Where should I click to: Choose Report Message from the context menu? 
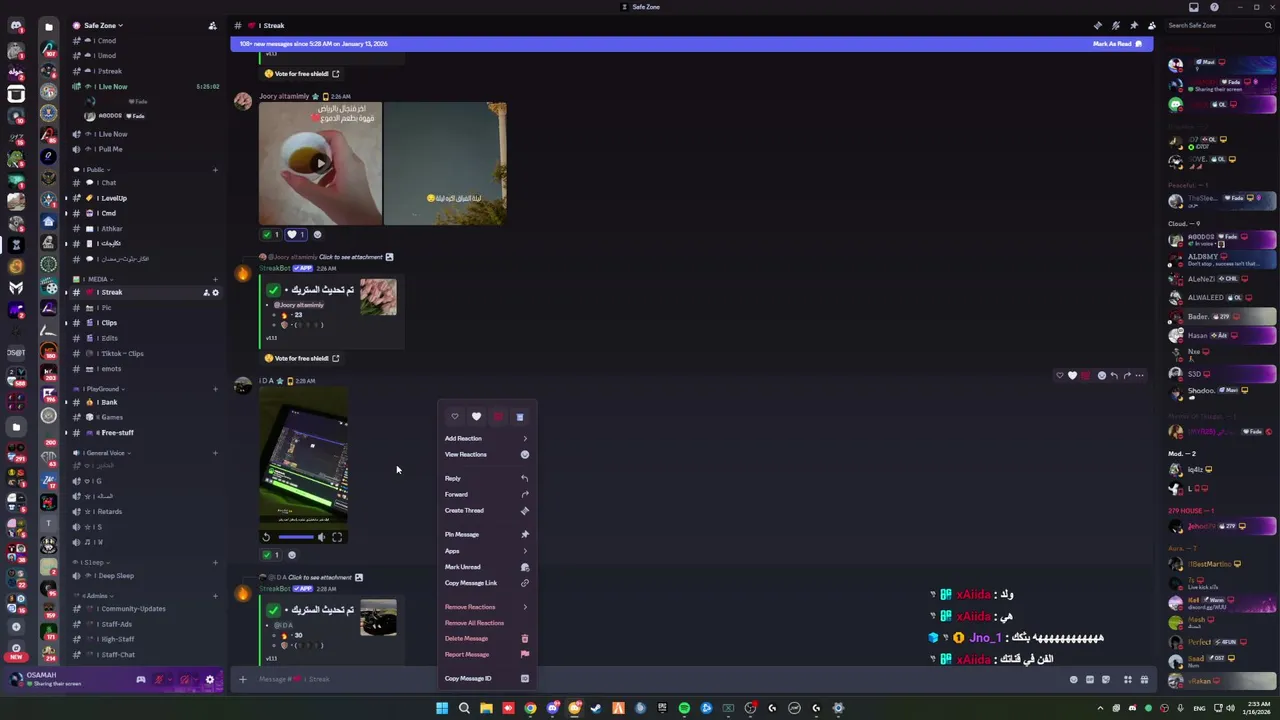[x=487, y=654]
